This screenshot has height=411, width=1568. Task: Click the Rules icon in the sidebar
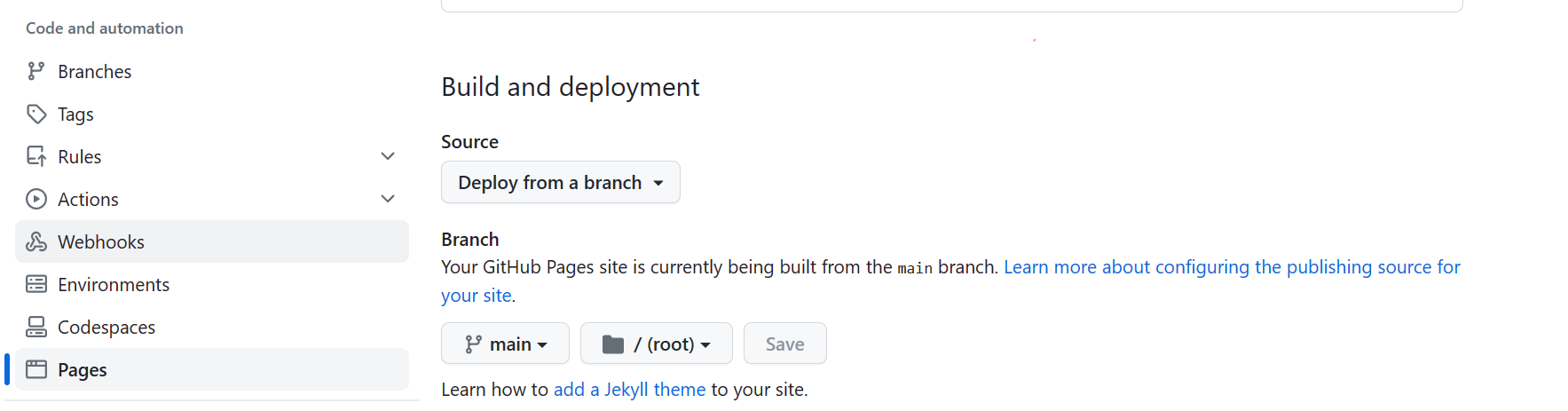(36, 156)
